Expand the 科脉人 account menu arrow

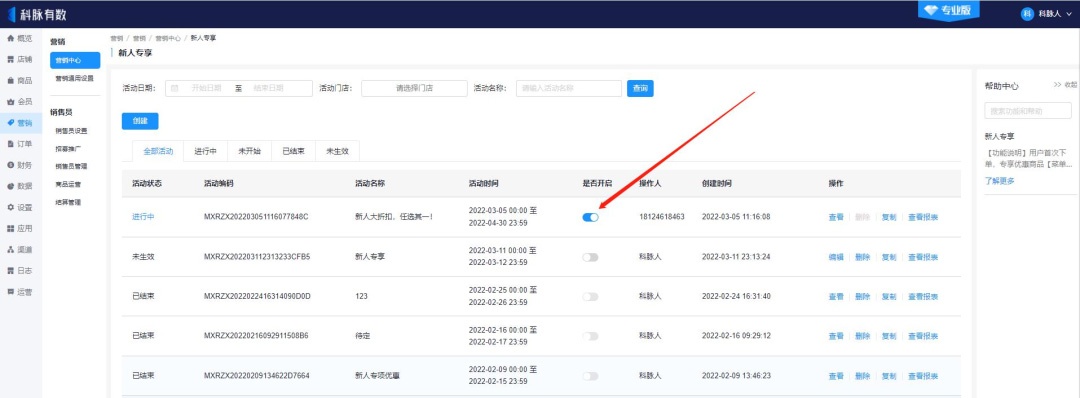tap(1069, 14)
